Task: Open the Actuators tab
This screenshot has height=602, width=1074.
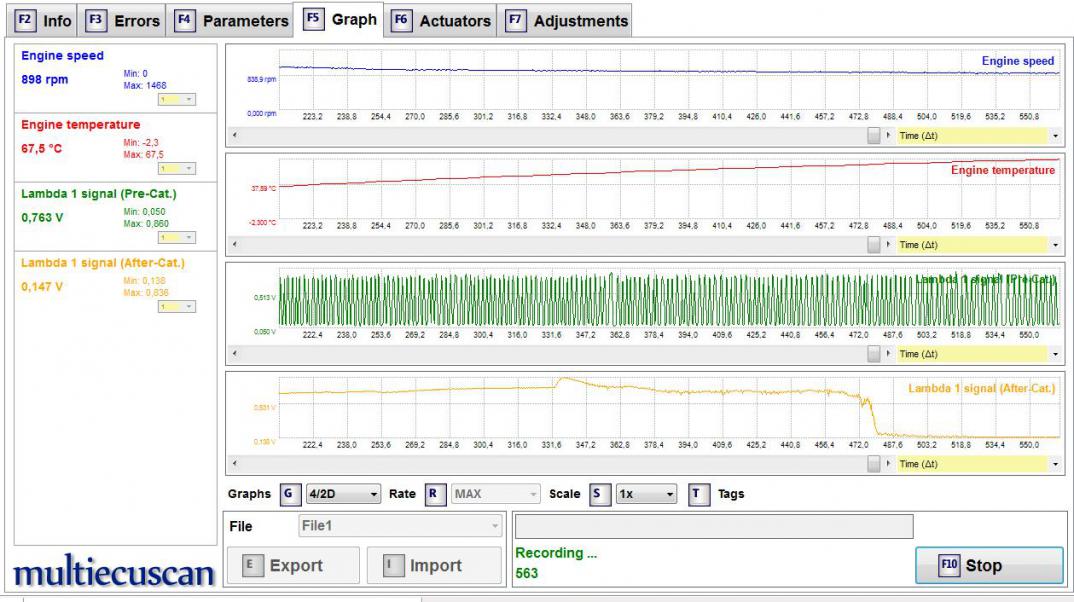Action: coord(441,20)
